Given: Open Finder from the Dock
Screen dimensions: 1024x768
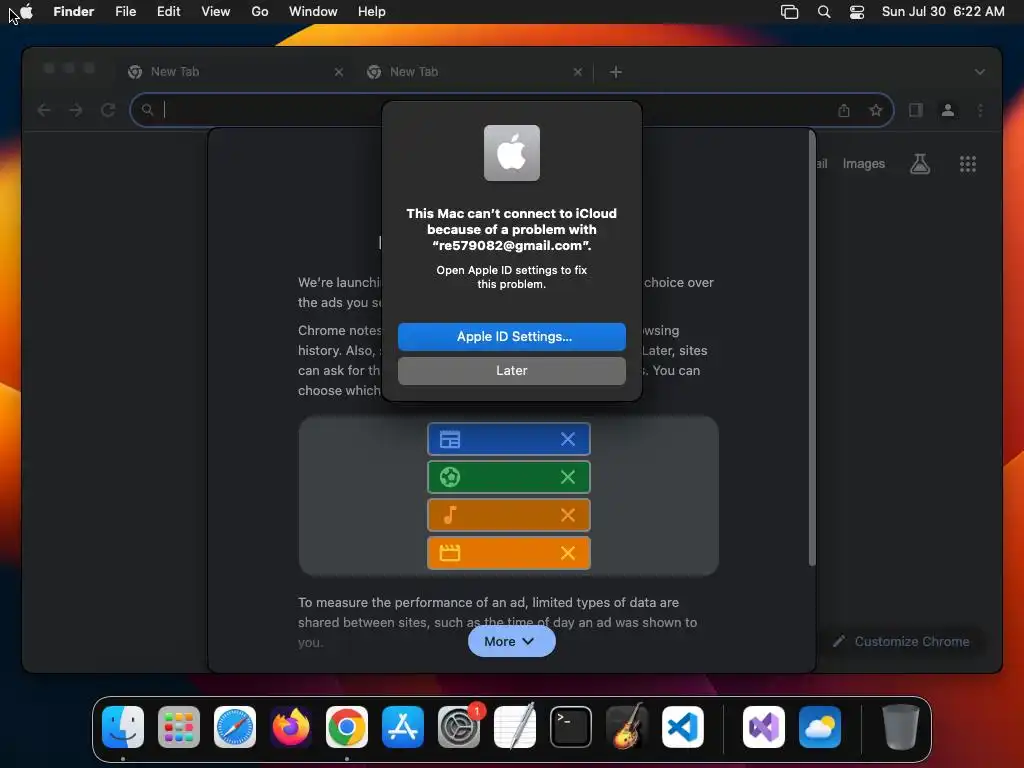Looking at the screenshot, I should point(123,727).
